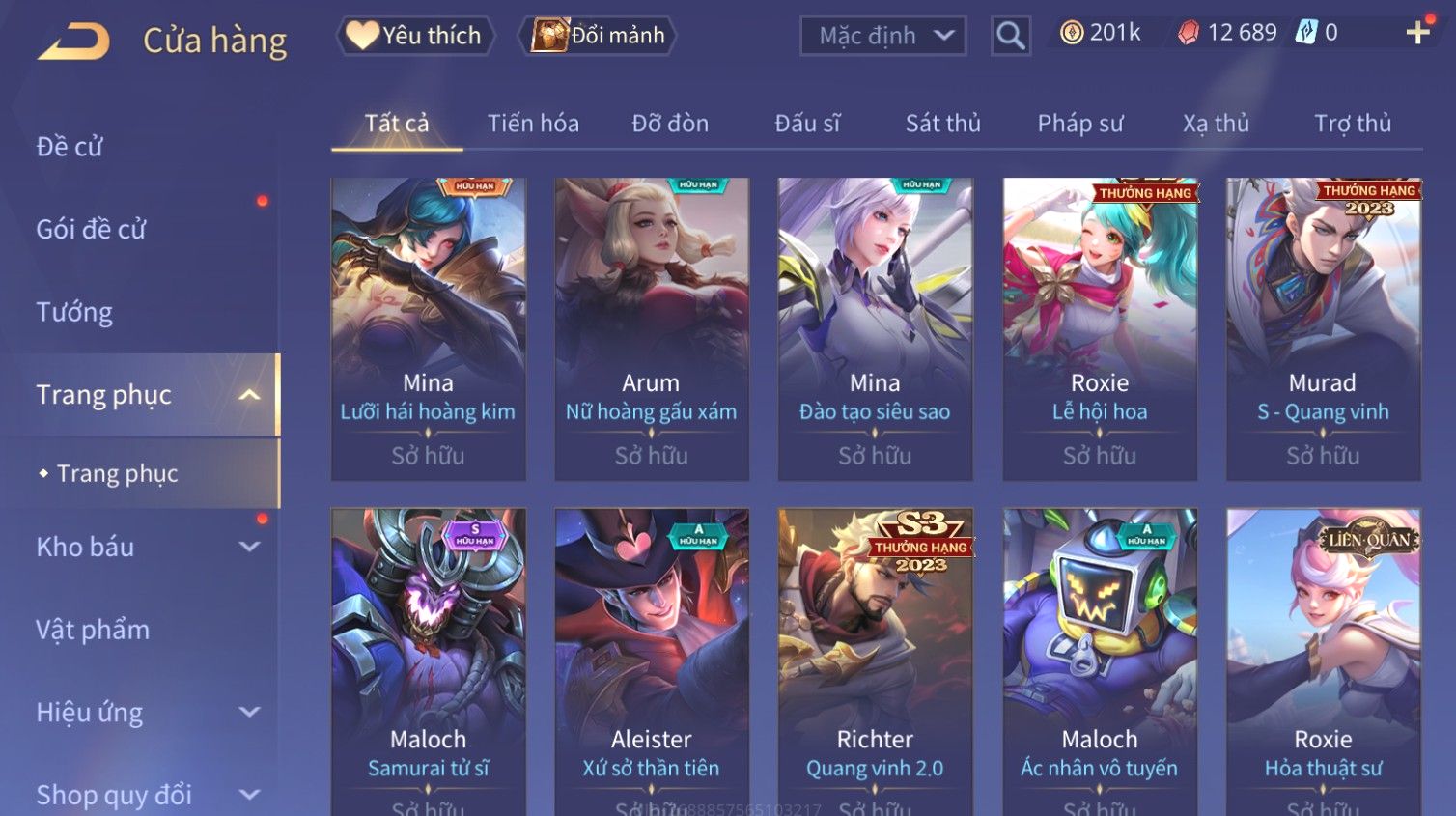Open Đổi mảnh chest exchange
The height and width of the screenshot is (816, 1456).
598,36
